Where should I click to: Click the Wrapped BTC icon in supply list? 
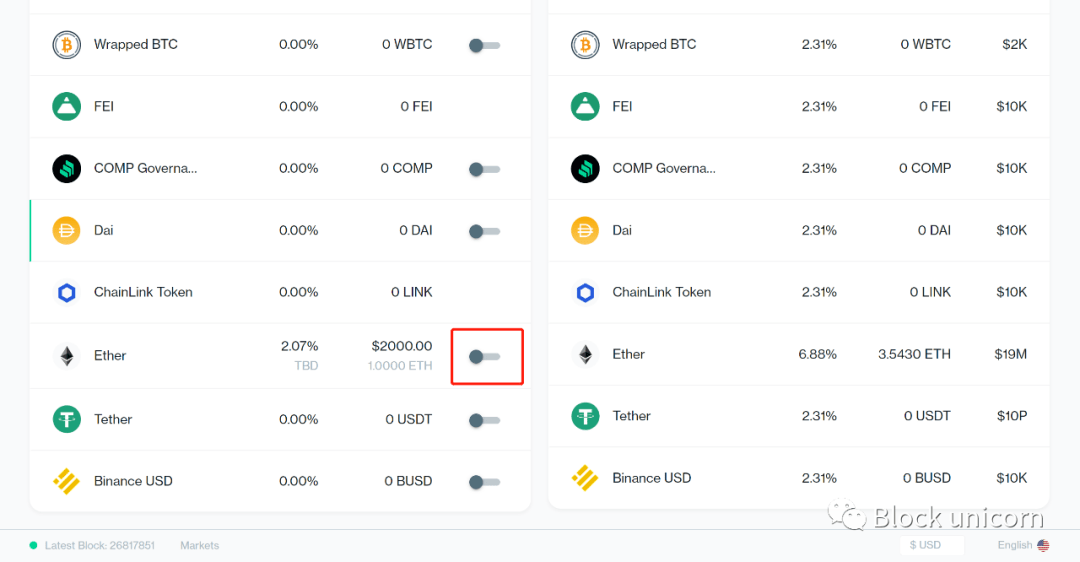click(67, 45)
